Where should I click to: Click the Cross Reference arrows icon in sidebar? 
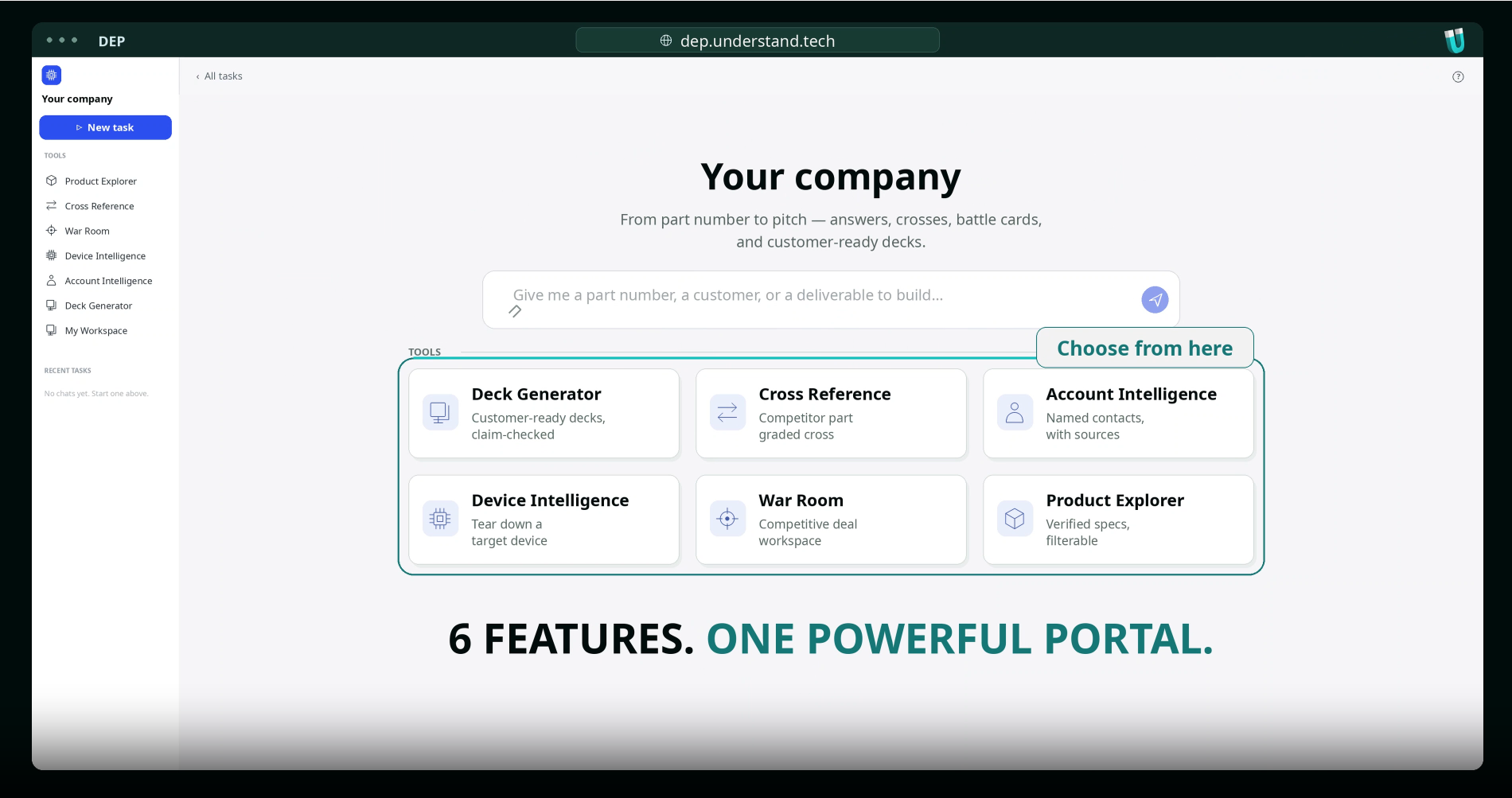52,205
